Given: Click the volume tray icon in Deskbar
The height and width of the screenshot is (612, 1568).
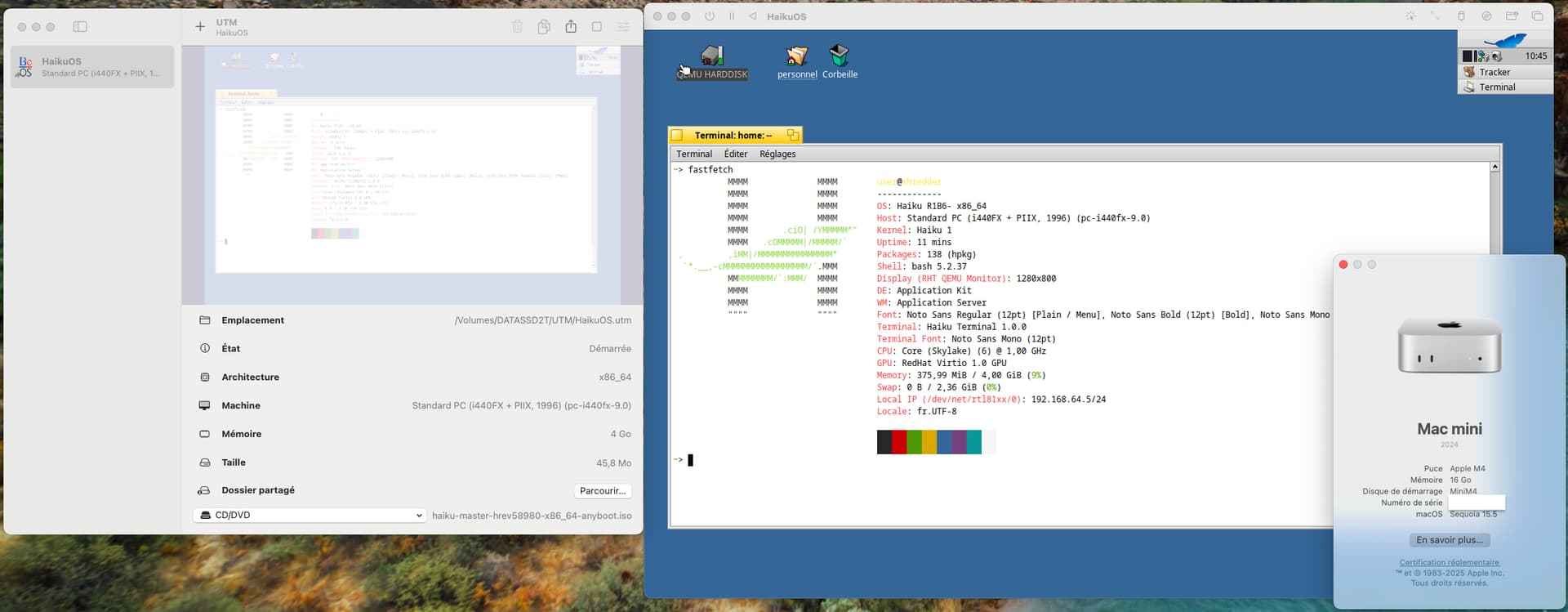Looking at the screenshot, I should click(1497, 56).
